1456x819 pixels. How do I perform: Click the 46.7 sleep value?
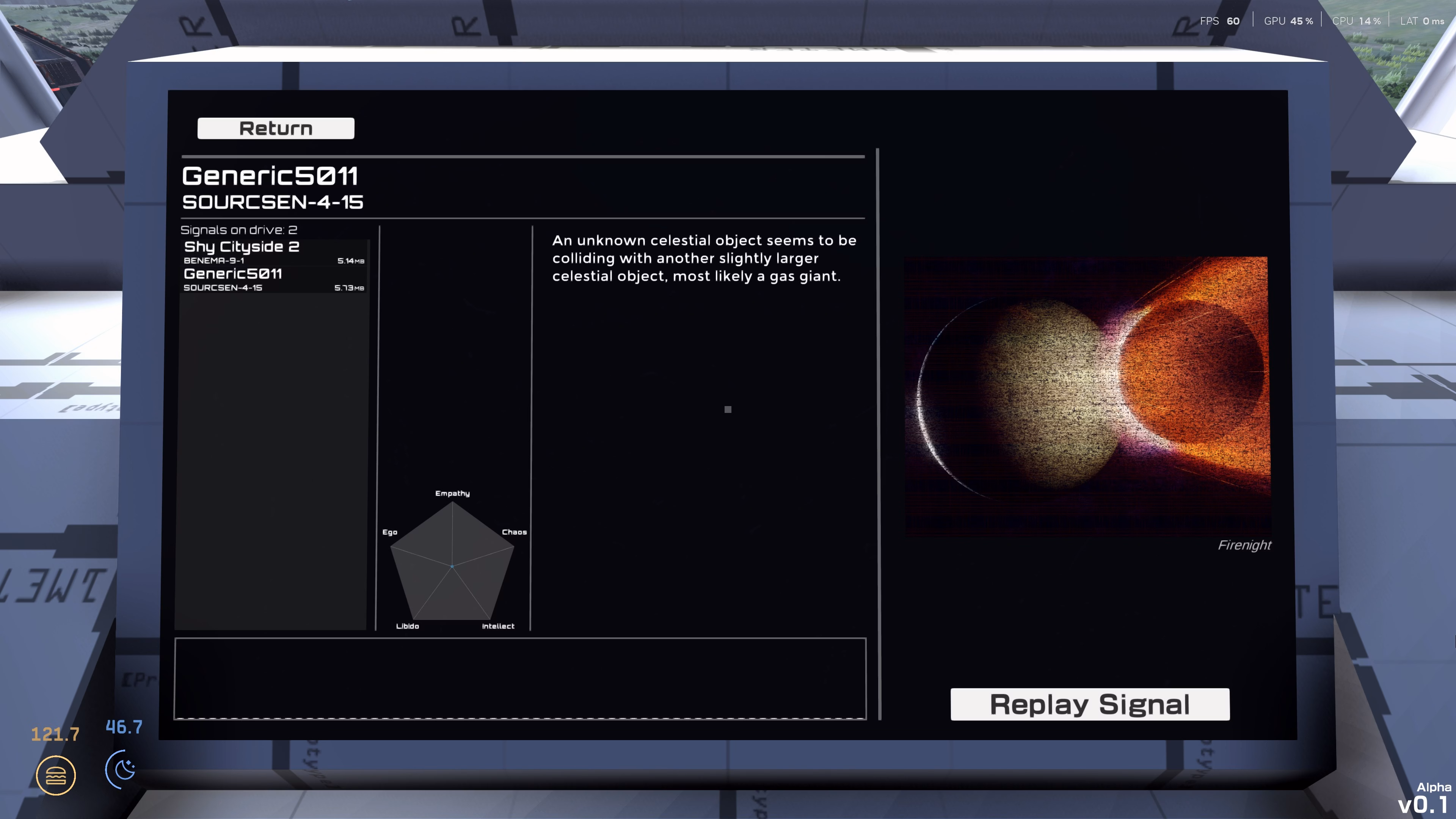pyautogui.click(x=124, y=727)
